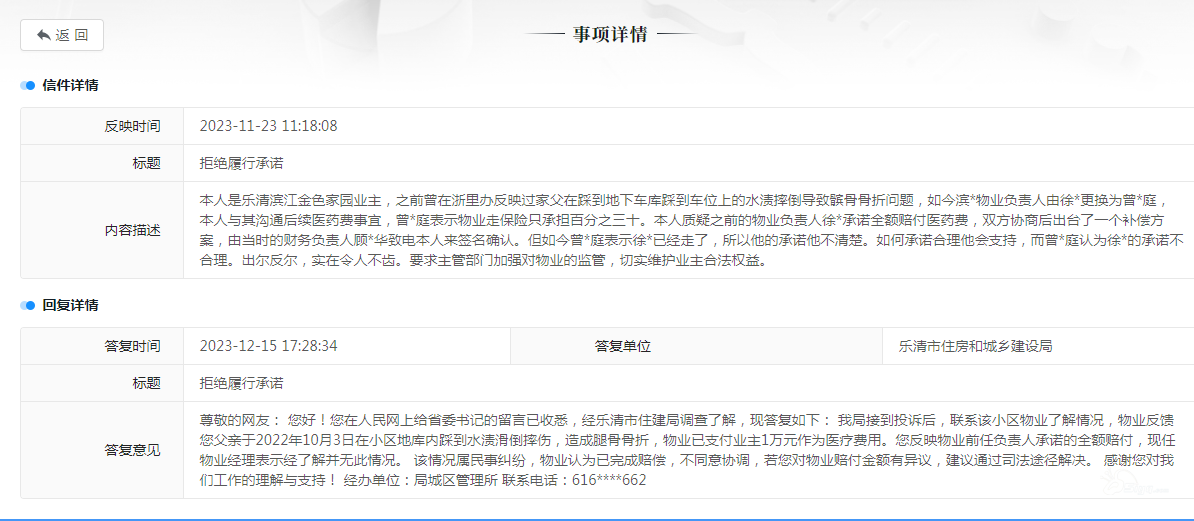The image size is (1194, 521).
Task: Click the 答复单位 label cell
Action: (x=696, y=346)
